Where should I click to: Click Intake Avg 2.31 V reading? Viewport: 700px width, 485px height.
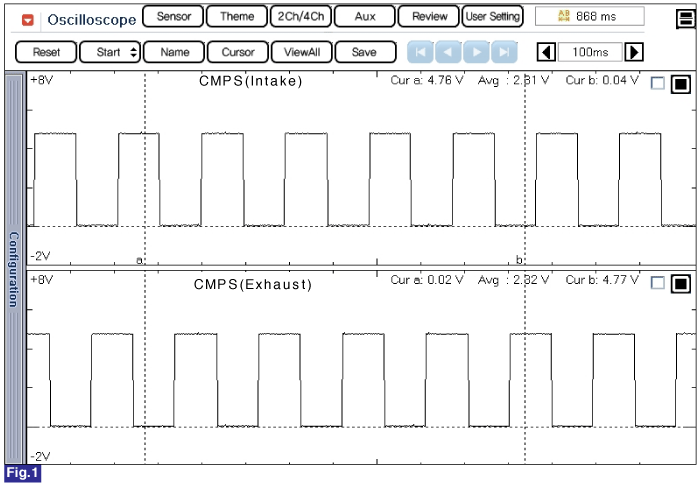[x=513, y=81]
